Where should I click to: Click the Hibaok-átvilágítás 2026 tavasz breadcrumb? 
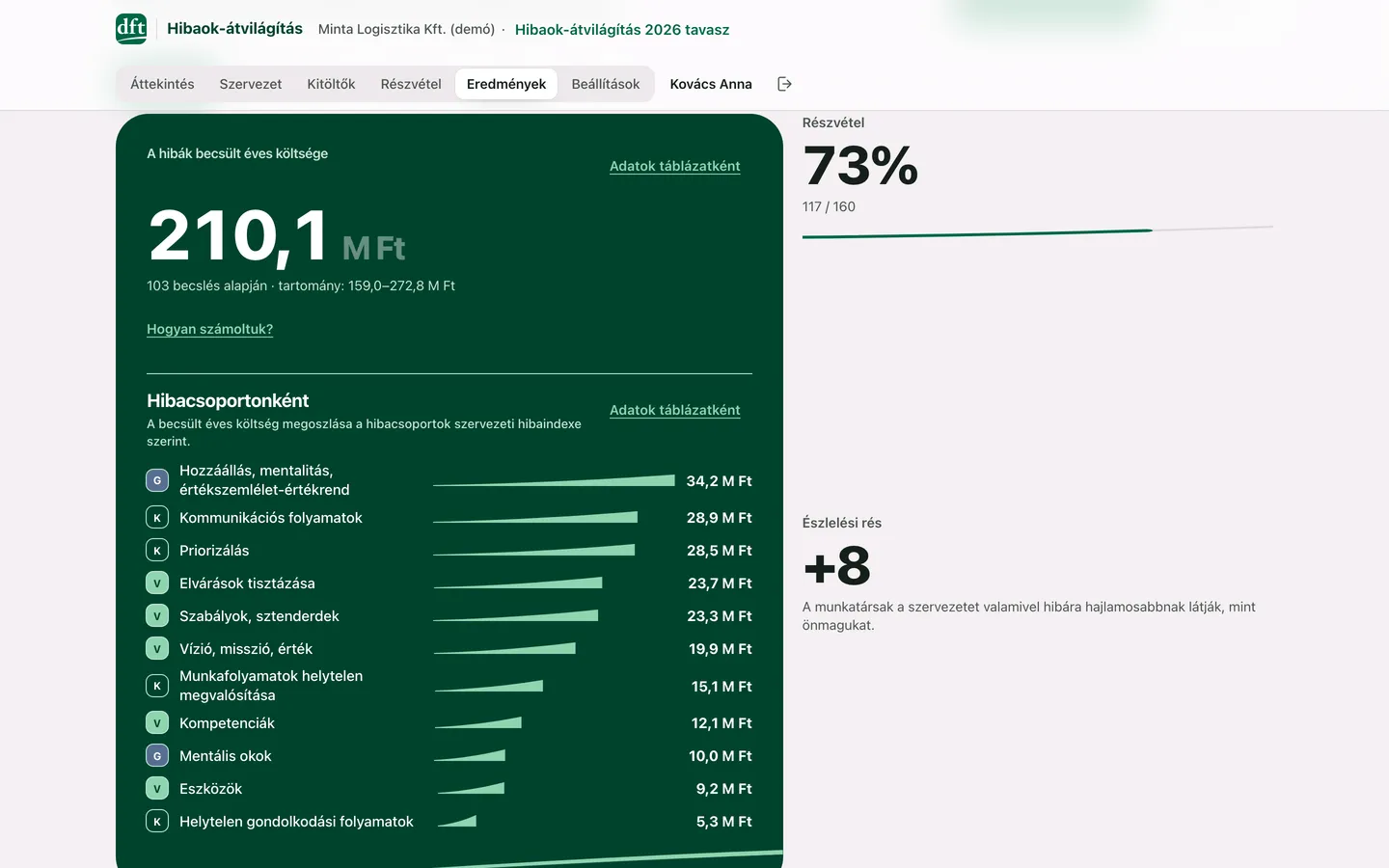[x=622, y=30]
